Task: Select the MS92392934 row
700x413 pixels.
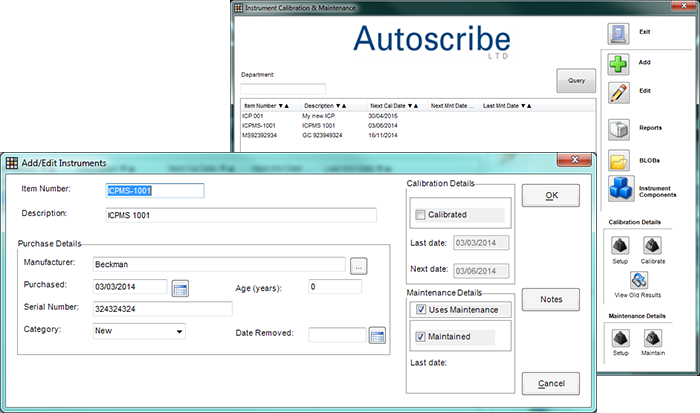Action: (x=418, y=135)
